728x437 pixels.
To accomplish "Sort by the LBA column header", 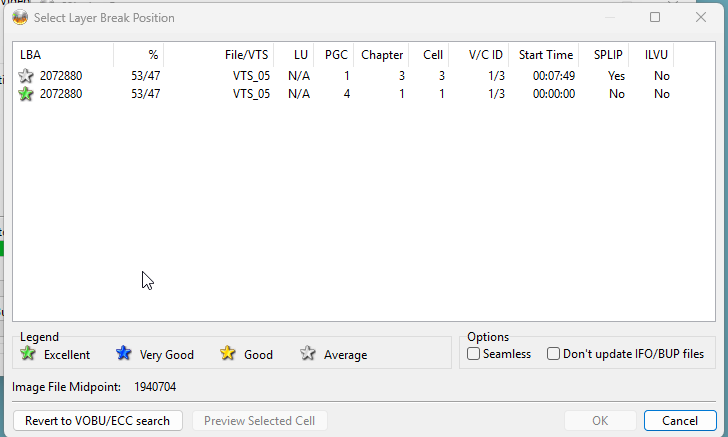I will click(x=60, y=55).
